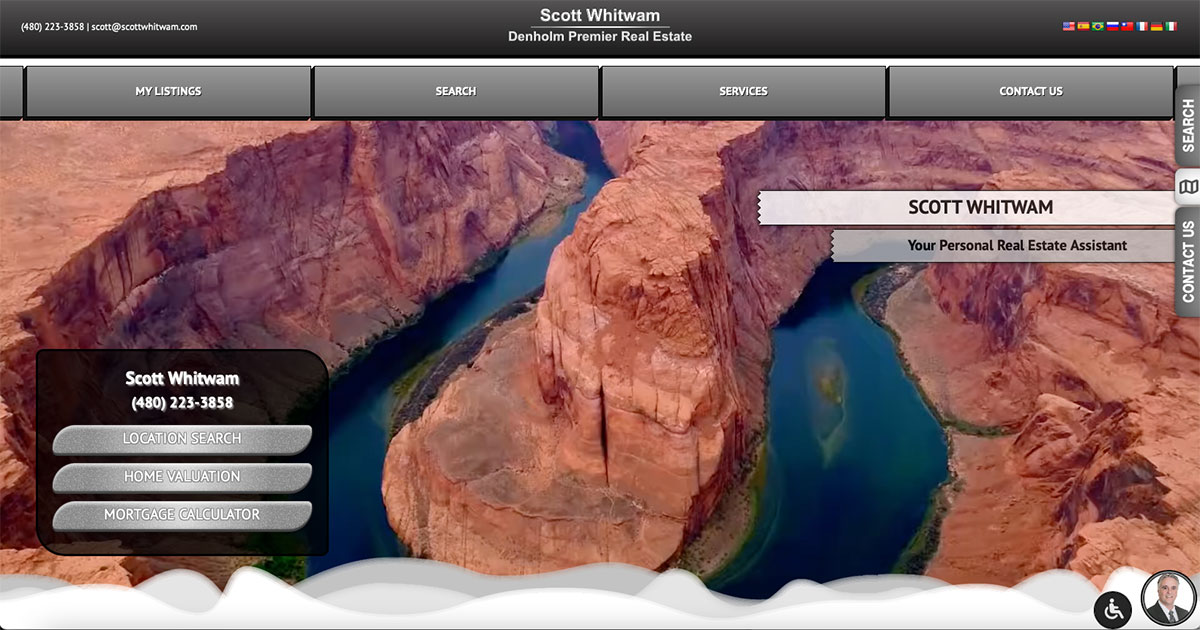Screen dimensions: 1200x630
Task: Choose the Italian flag language icon
Action: [x=1171, y=27]
